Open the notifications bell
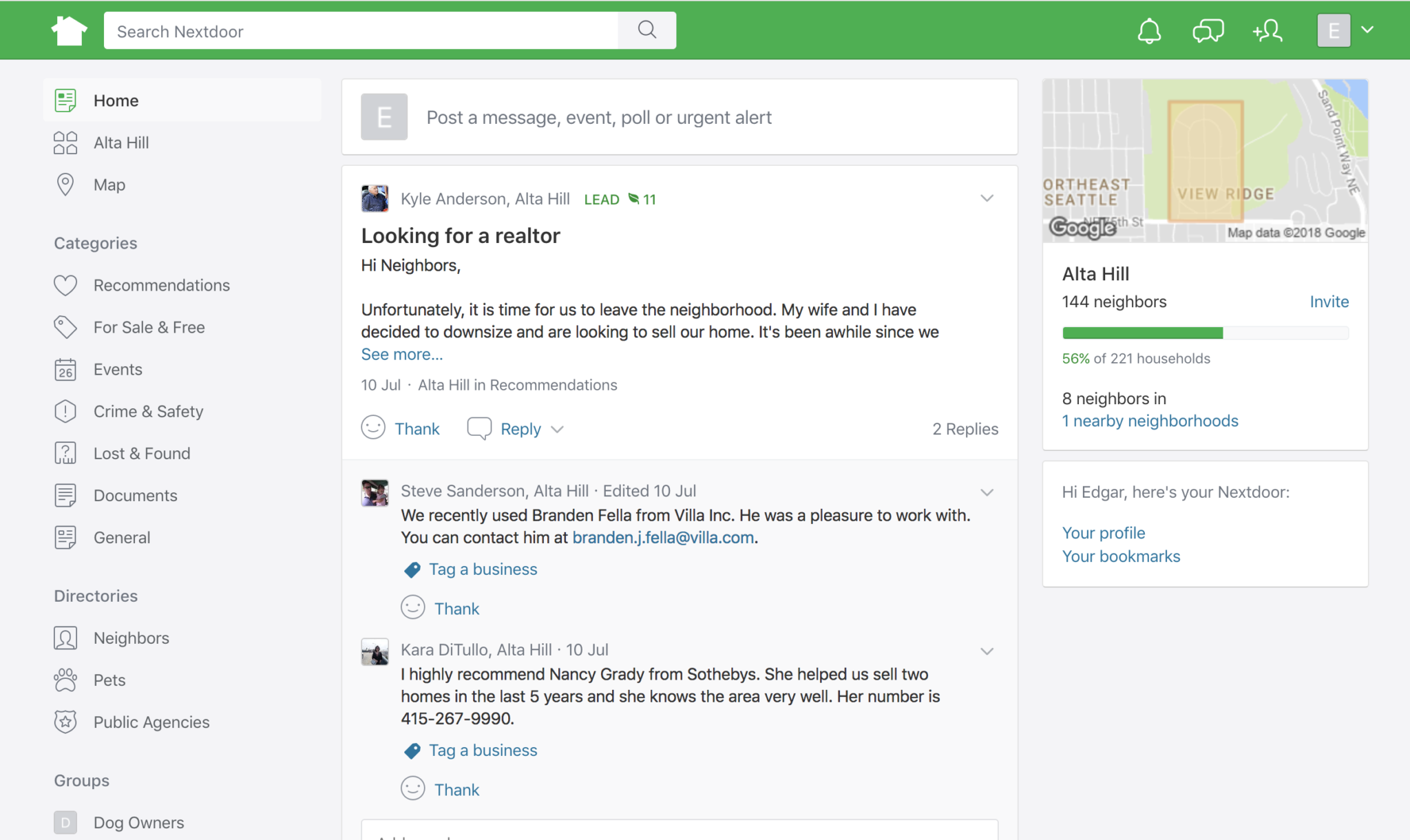The image size is (1410, 840). click(1149, 31)
